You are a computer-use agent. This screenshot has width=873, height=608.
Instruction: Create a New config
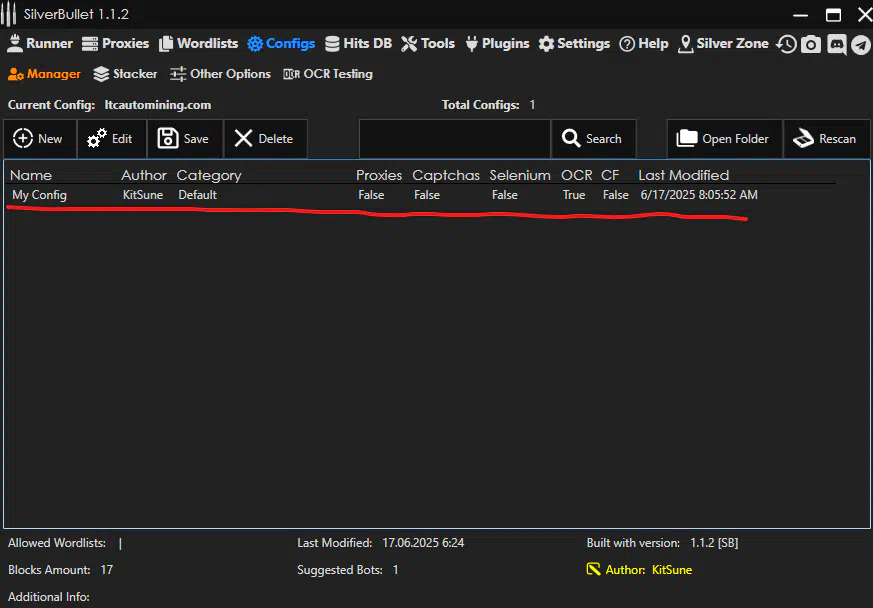(x=40, y=139)
